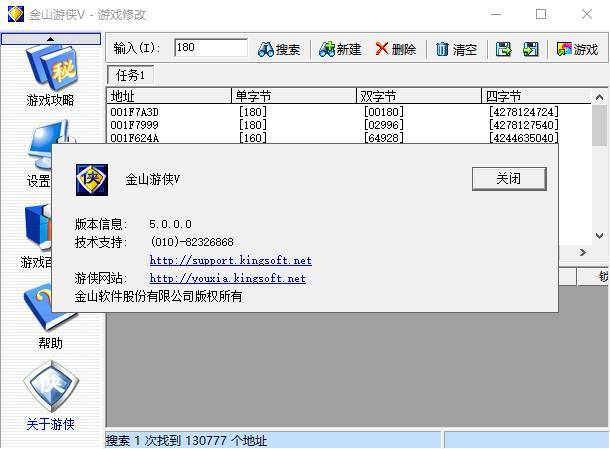Switch to the 任务1 tab
The image size is (610, 449).
point(130,75)
